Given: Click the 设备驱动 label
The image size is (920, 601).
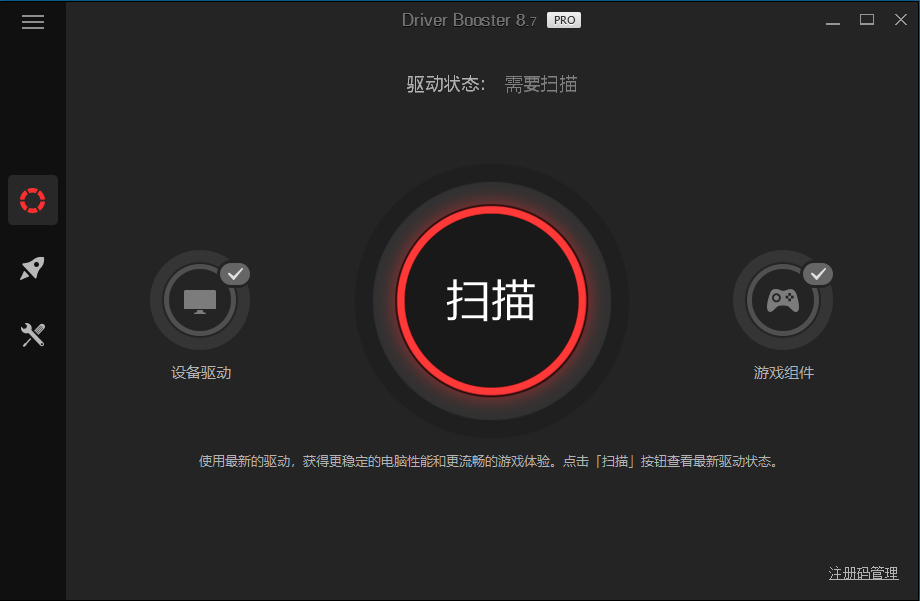Looking at the screenshot, I should click(200, 371).
